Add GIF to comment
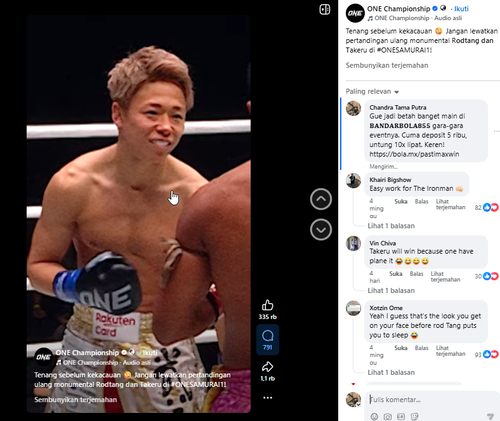Image resolution: width=500 pixels, height=421 pixels. [401, 416]
